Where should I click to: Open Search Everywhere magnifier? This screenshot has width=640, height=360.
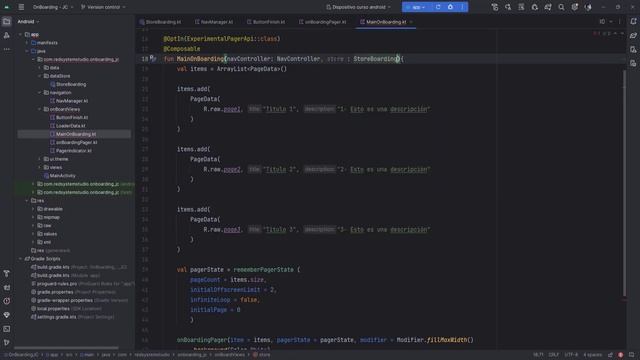[x=561, y=7]
